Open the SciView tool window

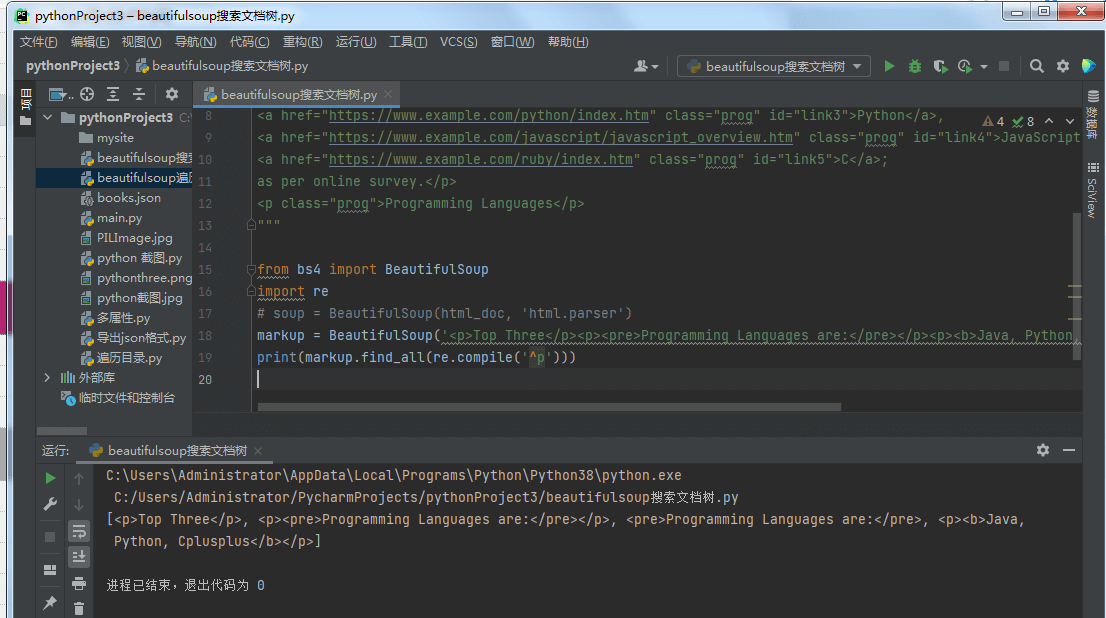pos(1093,190)
